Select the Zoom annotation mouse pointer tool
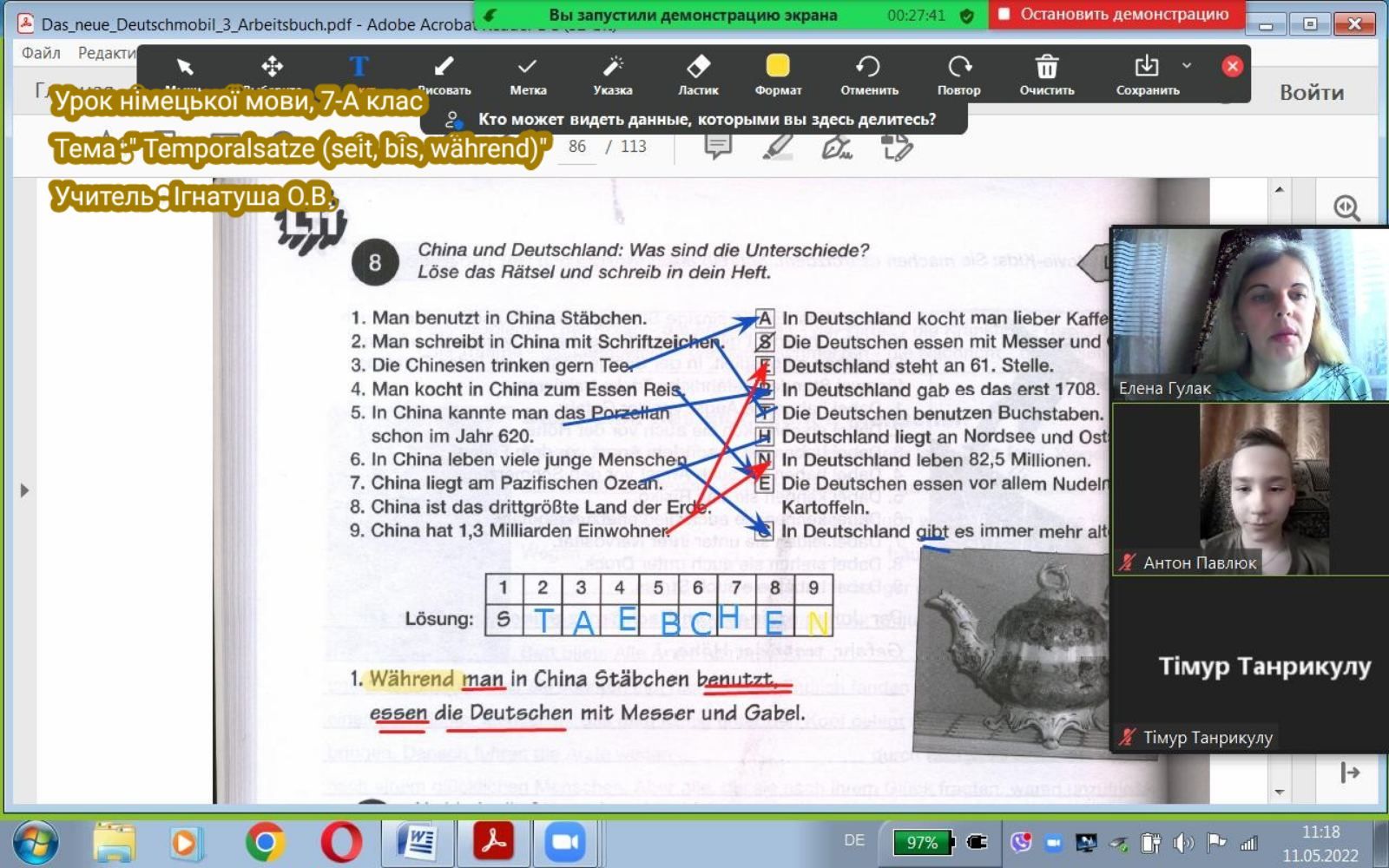This screenshot has width=1389, height=868. point(184,68)
